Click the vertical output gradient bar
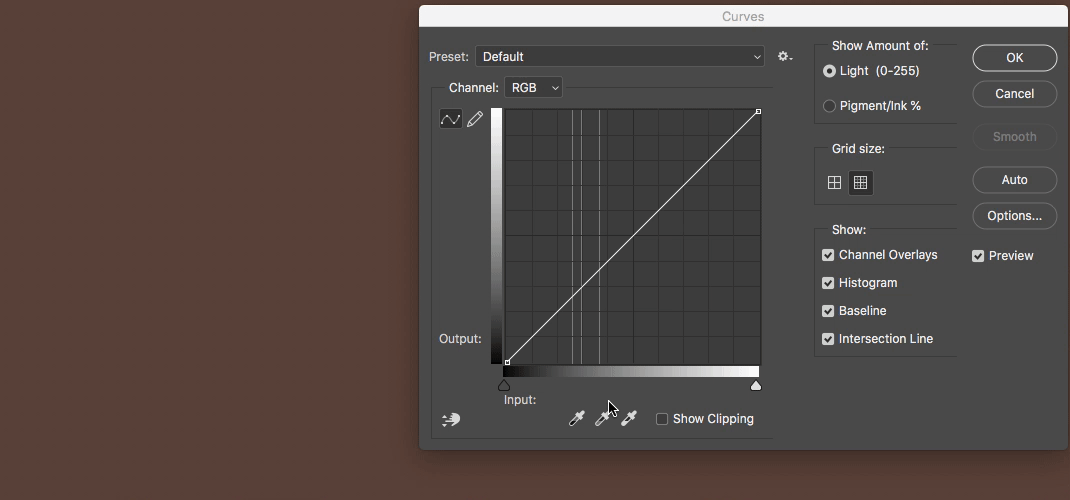Screen dimensions: 1070x500 coord(497,236)
